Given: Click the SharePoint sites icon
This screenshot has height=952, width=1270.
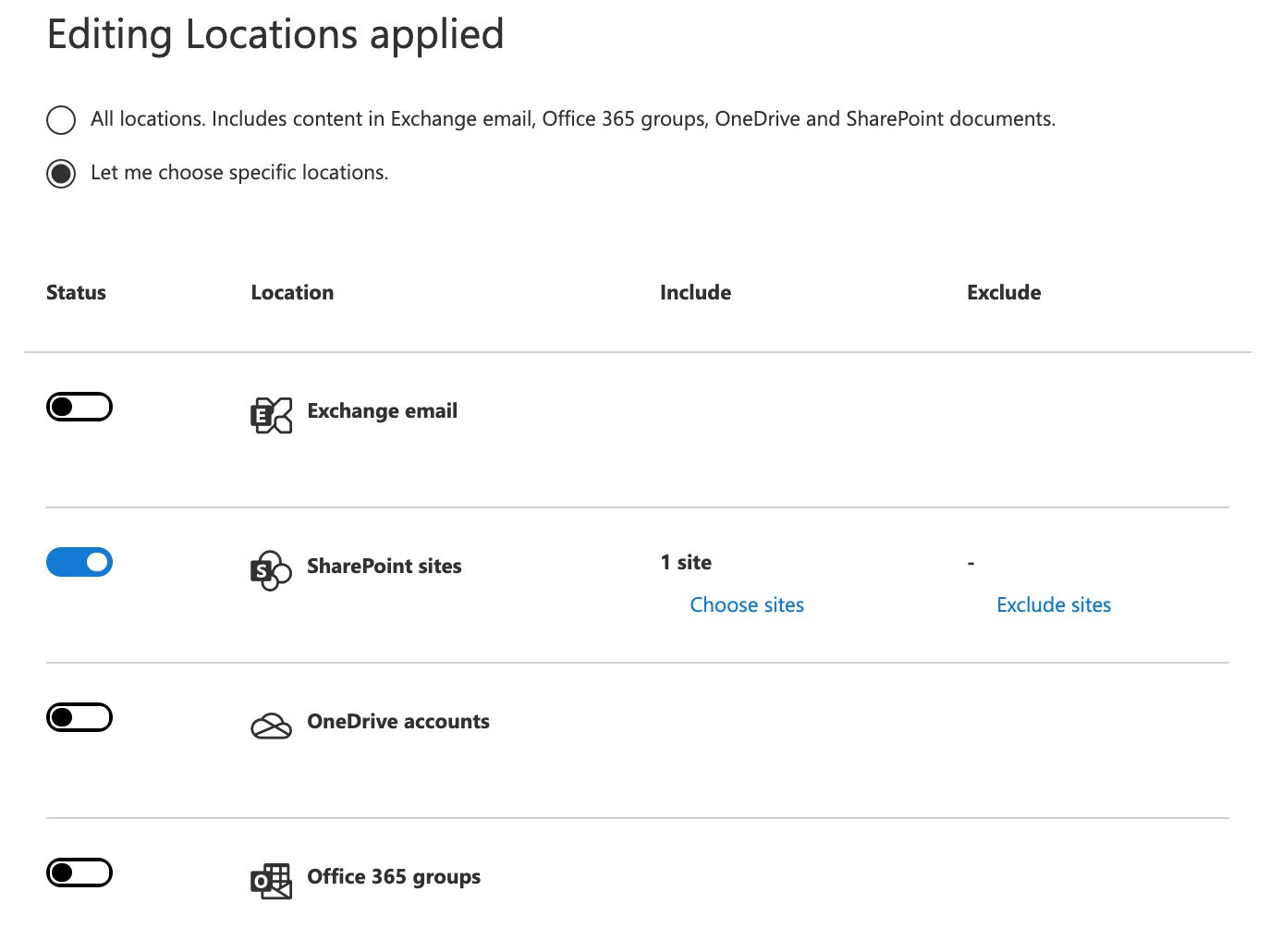Looking at the screenshot, I should click(x=272, y=570).
